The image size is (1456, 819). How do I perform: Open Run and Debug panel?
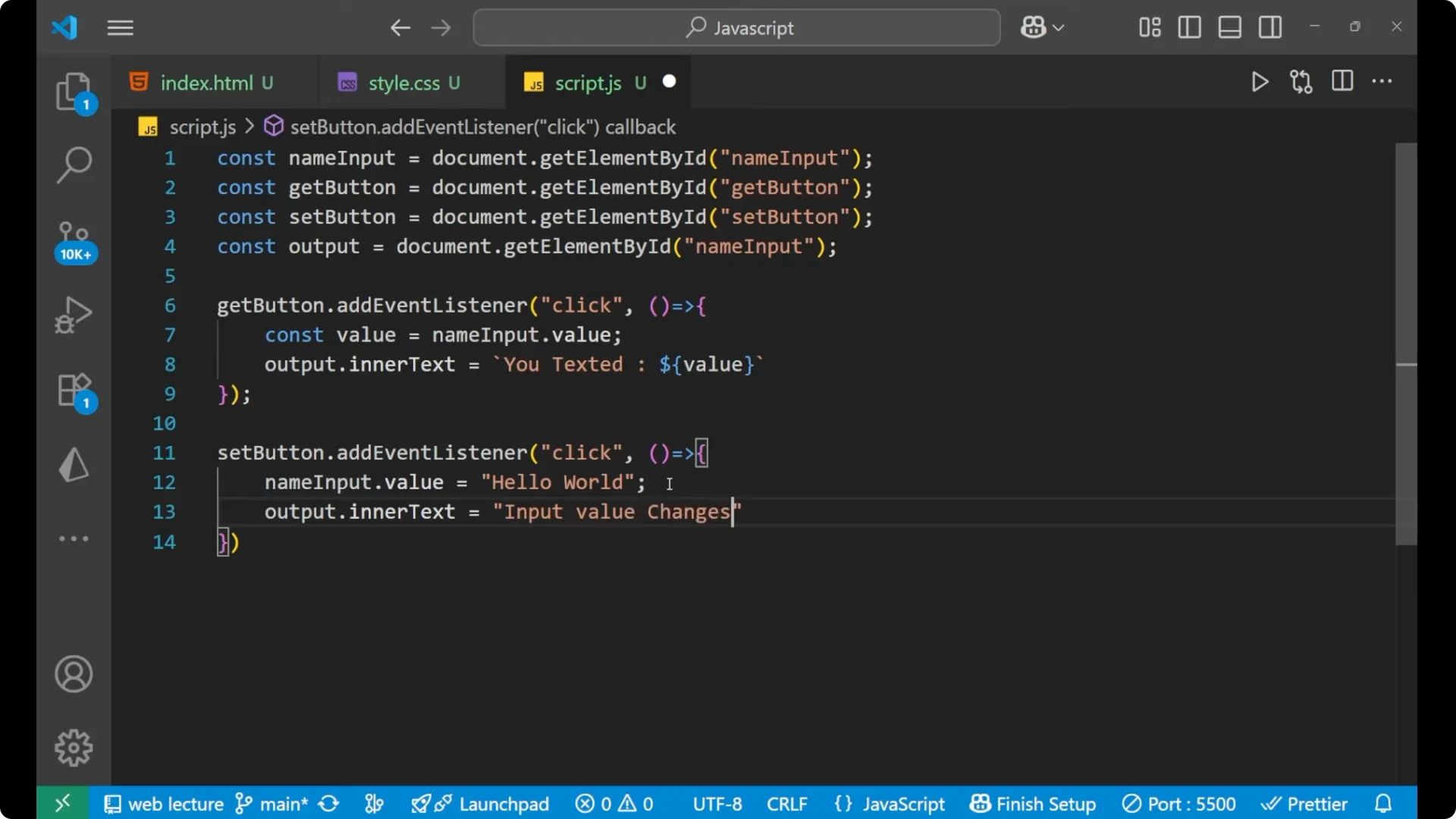coord(74,314)
